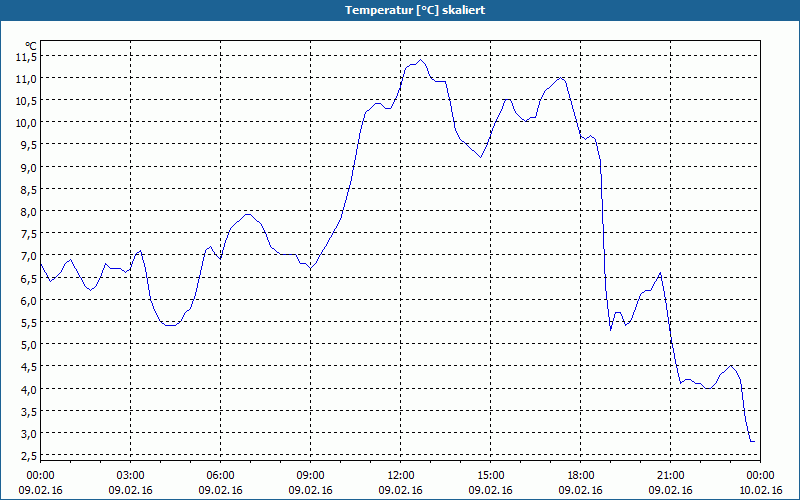Viewport: 800px width, 500px height.
Task: Click the '15:00' time label
Action: click(x=490, y=476)
